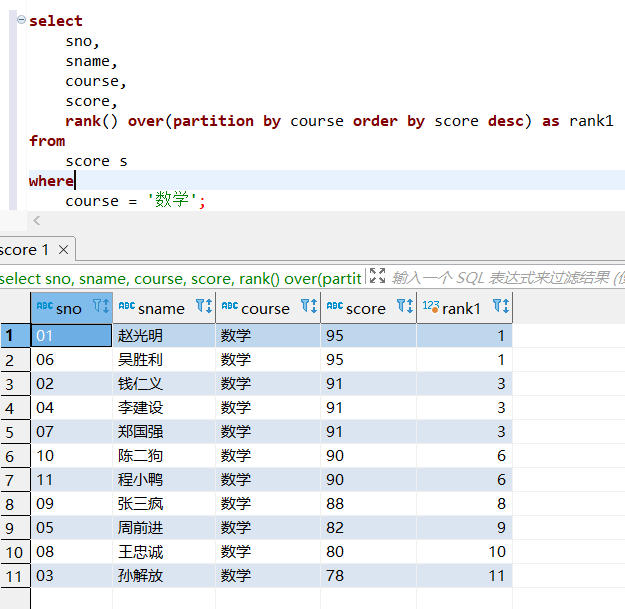Select the sname column header
This screenshot has width=625, height=609.
164,308
